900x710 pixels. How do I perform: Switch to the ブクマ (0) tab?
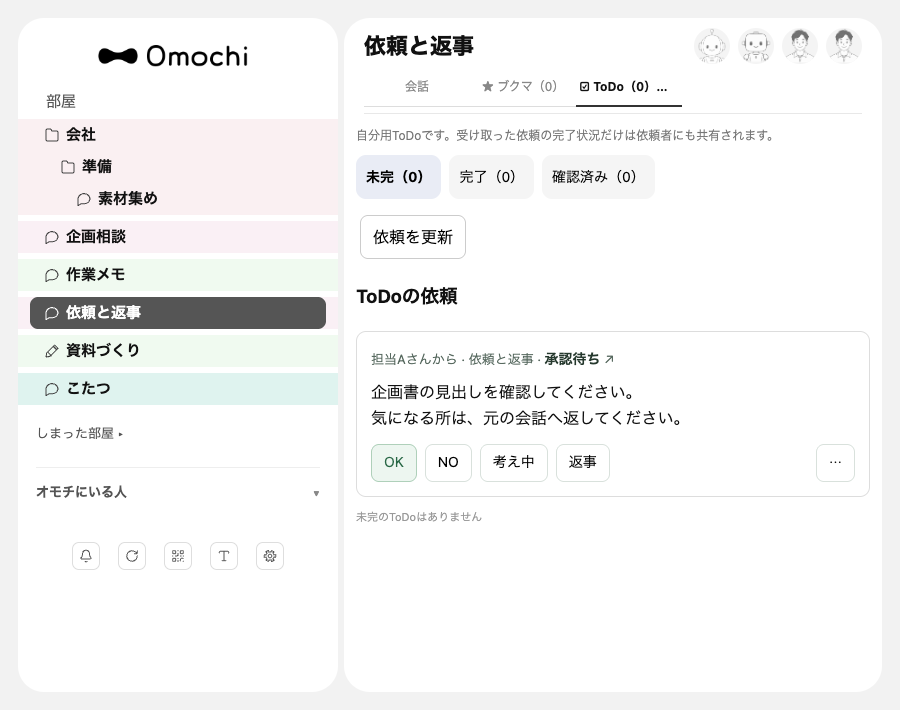click(x=519, y=87)
